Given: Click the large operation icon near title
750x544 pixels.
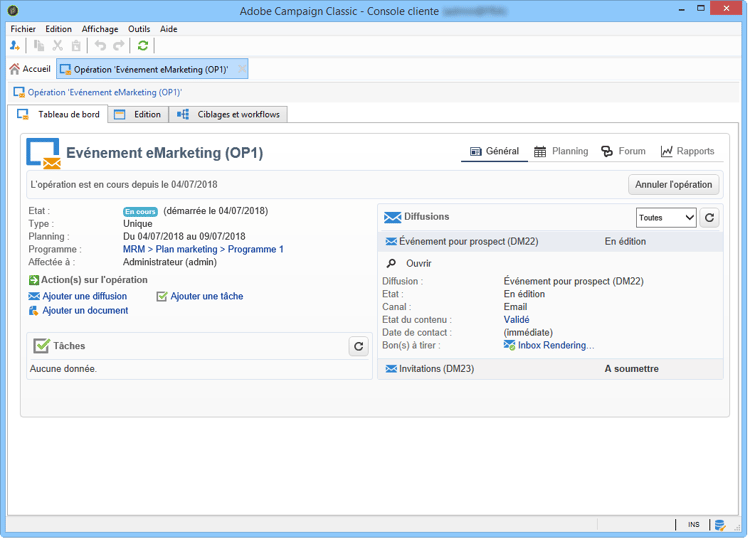Looking at the screenshot, I should click(x=44, y=154).
